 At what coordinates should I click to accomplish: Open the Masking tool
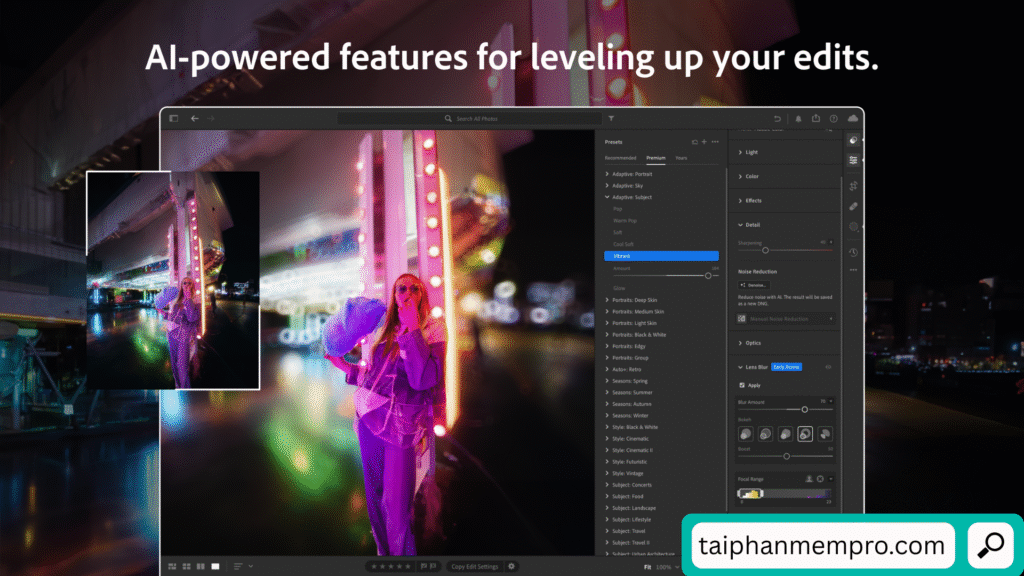coord(853,227)
